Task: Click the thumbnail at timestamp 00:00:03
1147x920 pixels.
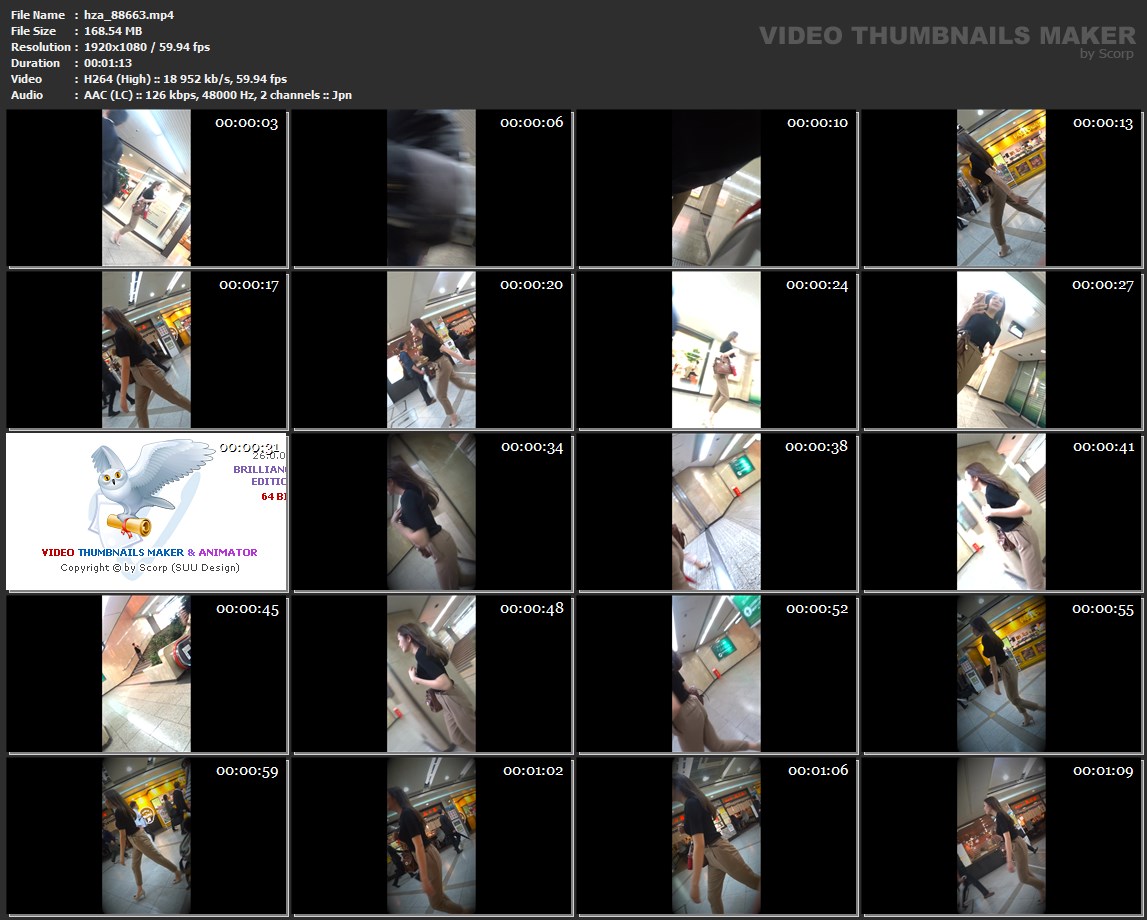Action: [146, 188]
